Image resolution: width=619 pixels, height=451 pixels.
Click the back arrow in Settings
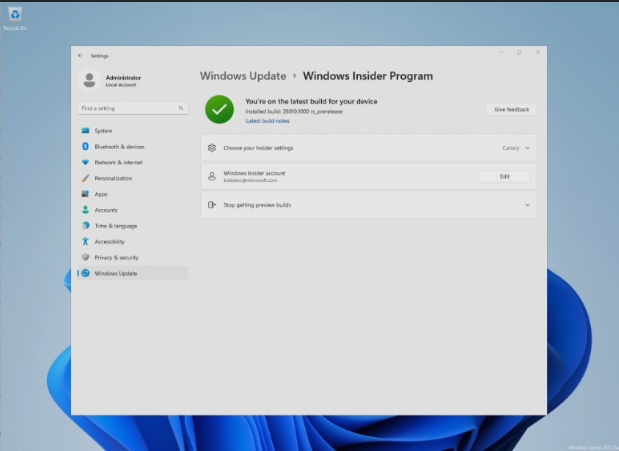pos(81,56)
